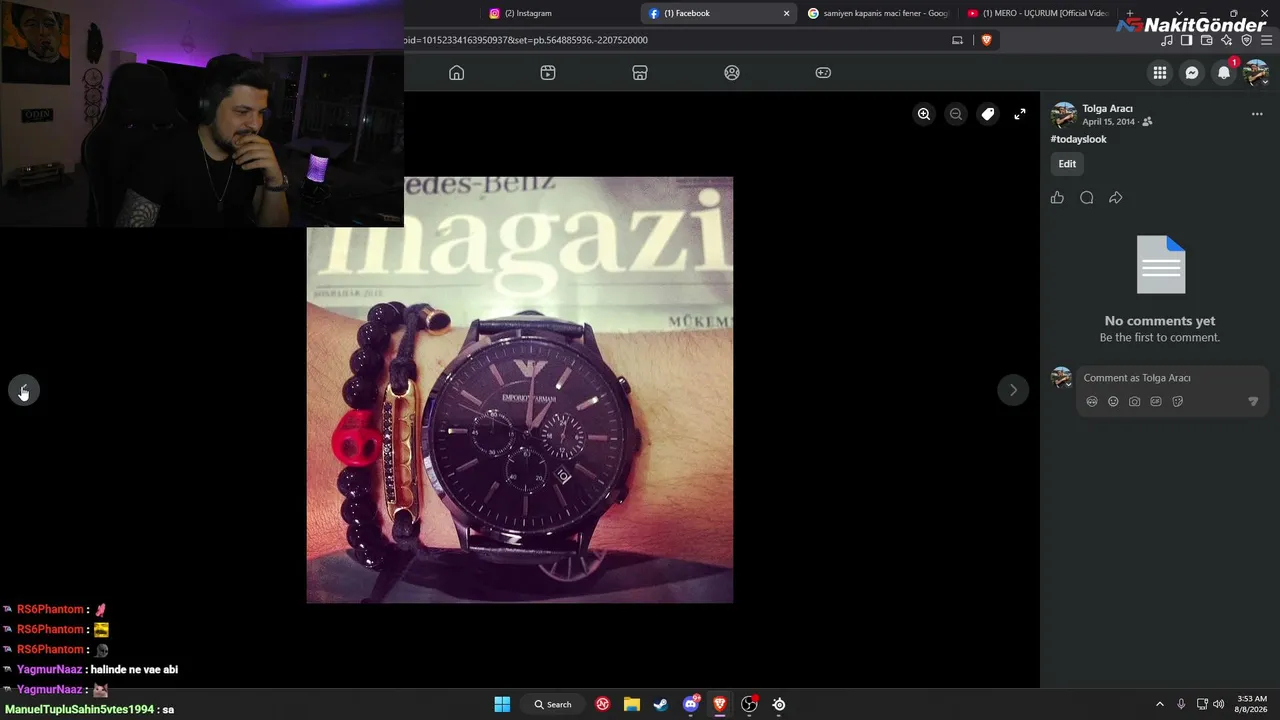Go to Facebook Home icon
Screen dimensions: 1280x720
457,73
